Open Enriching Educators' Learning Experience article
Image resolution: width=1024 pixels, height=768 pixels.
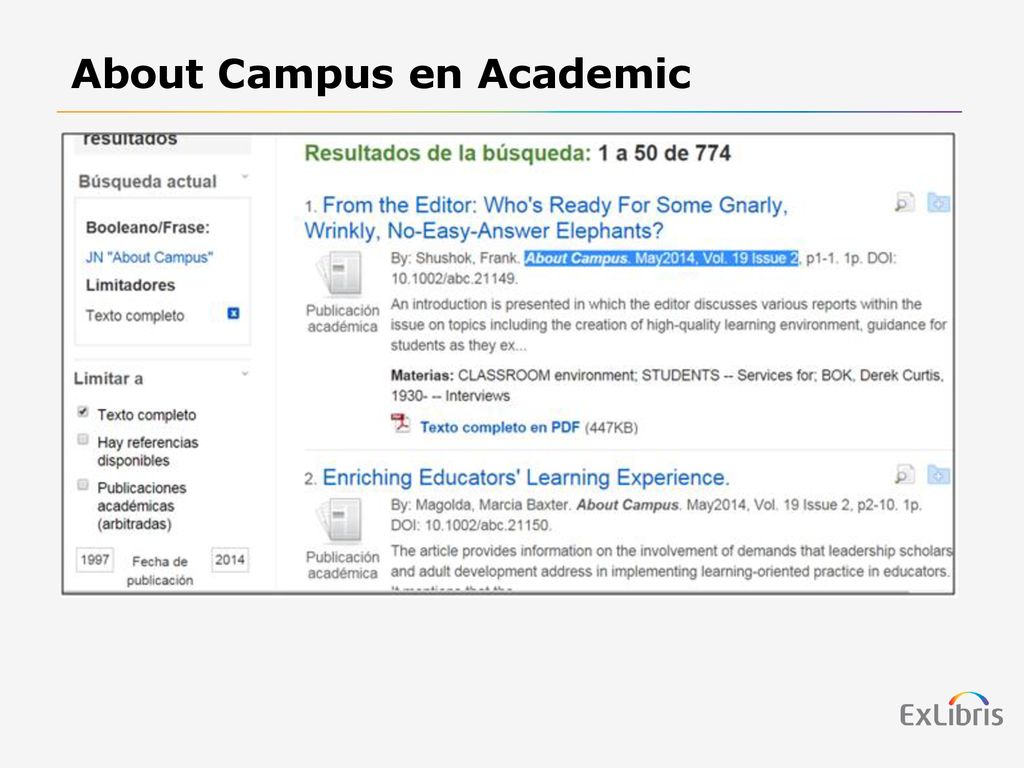click(x=526, y=477)
